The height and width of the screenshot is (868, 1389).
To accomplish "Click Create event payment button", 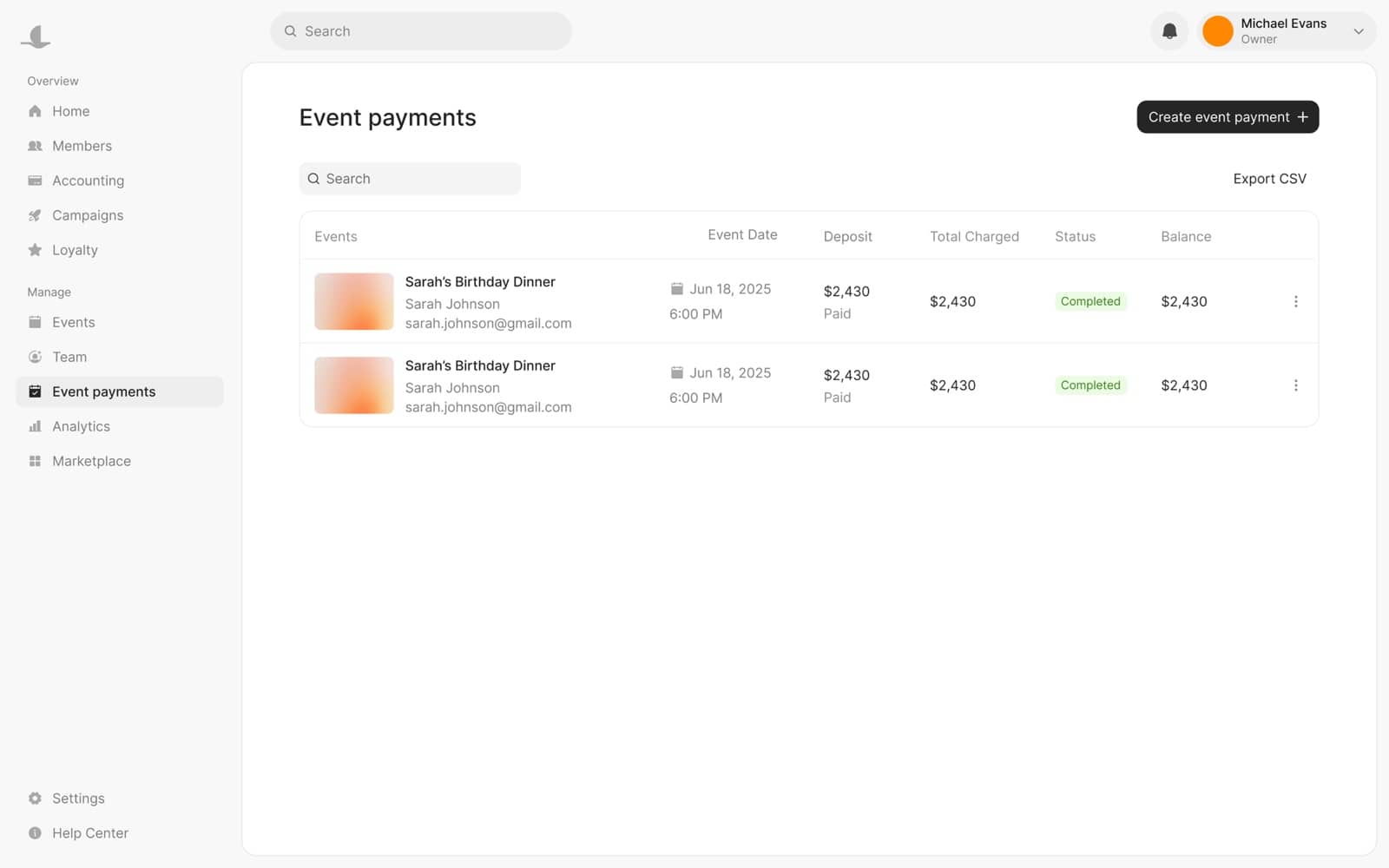I will [x=1228, y=117].
